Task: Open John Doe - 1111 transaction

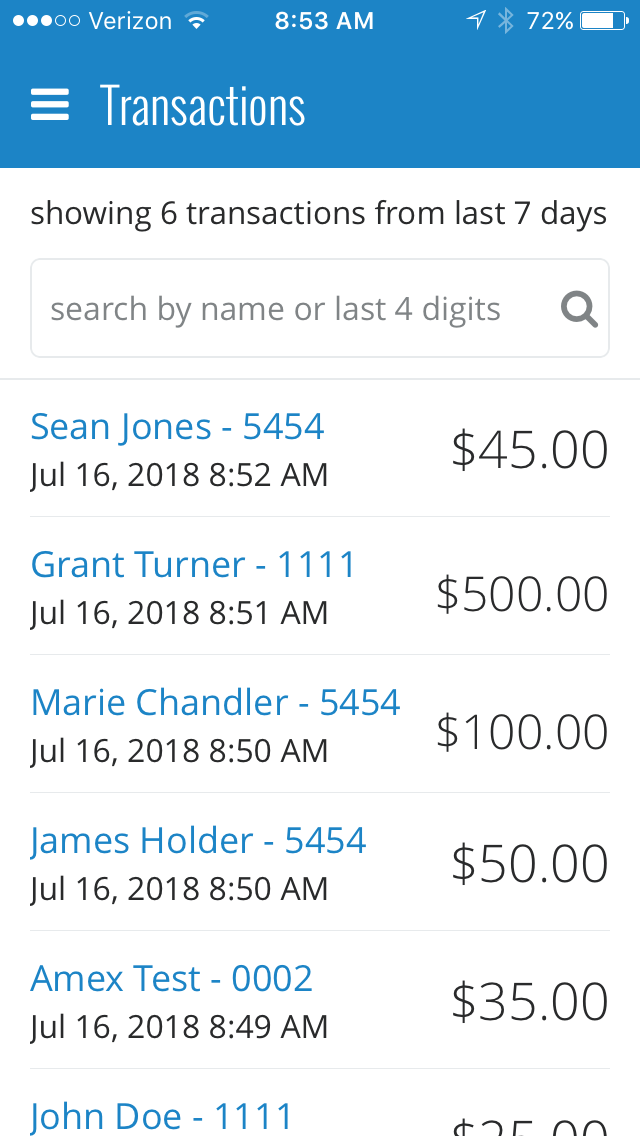Action: 162,1116
